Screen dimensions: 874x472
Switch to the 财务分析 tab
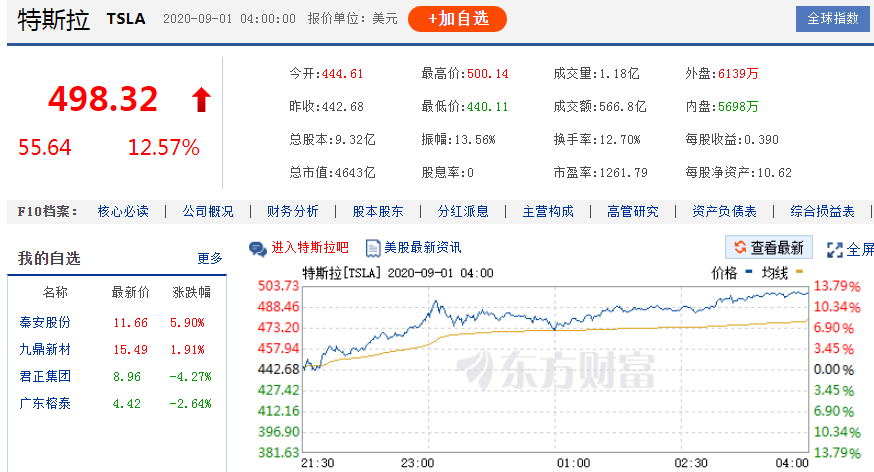pos(292,211)
